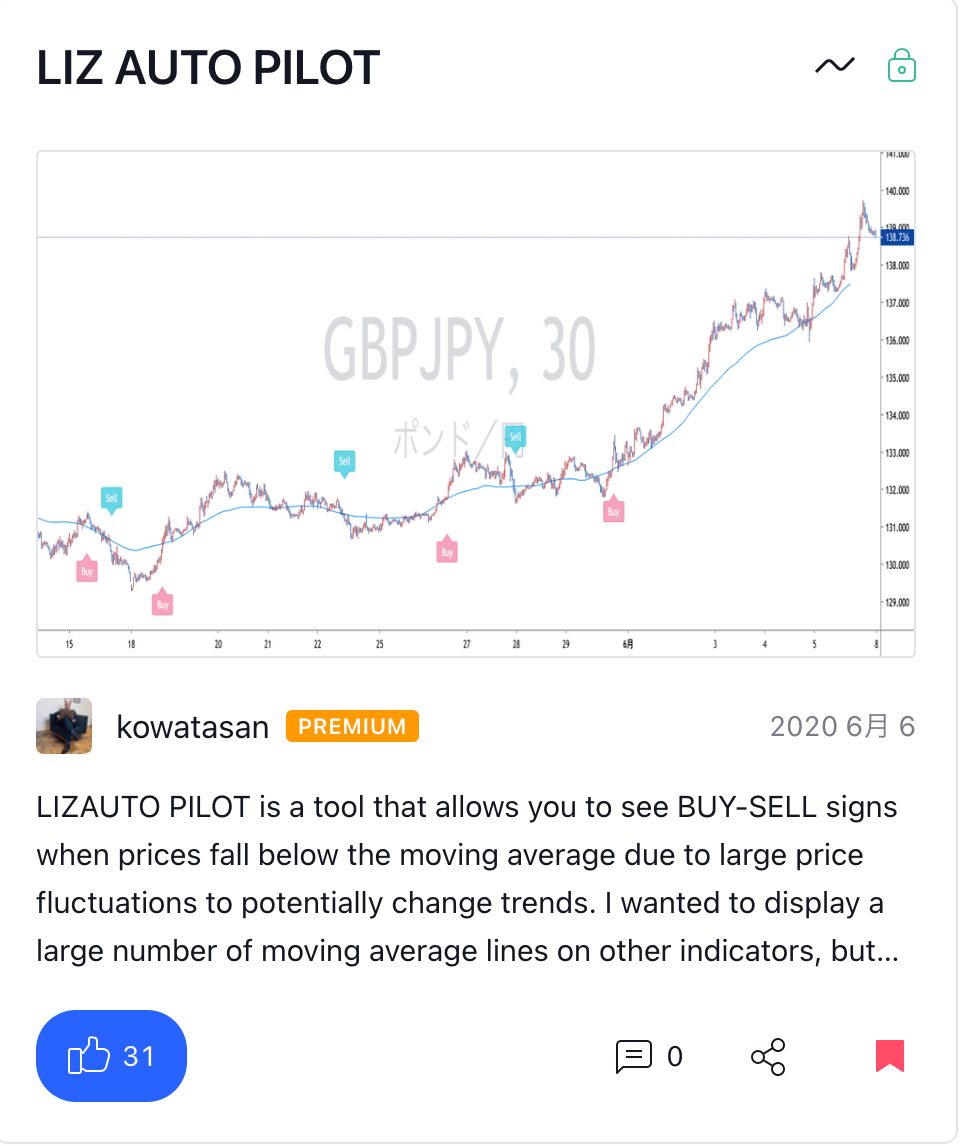The width and height of the screenshot is (960, 1146).
Task: Open the GBPJPY chart thumbnail
Action: 476,403
